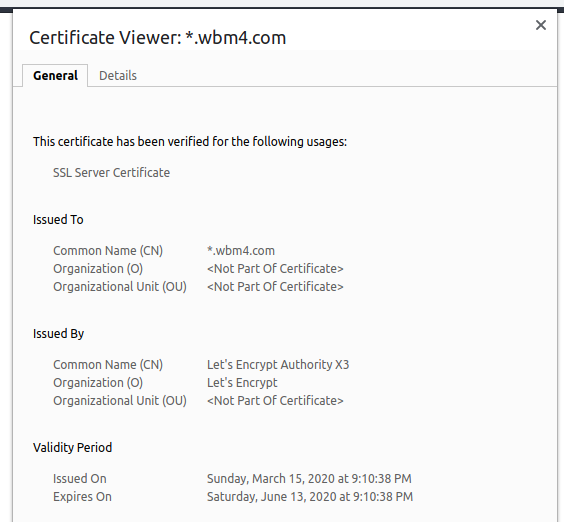Image resolution: width=564 pixels, height=522 pixels.
Task: Click the Issued By section heading
Action: [x=58, y=334]
